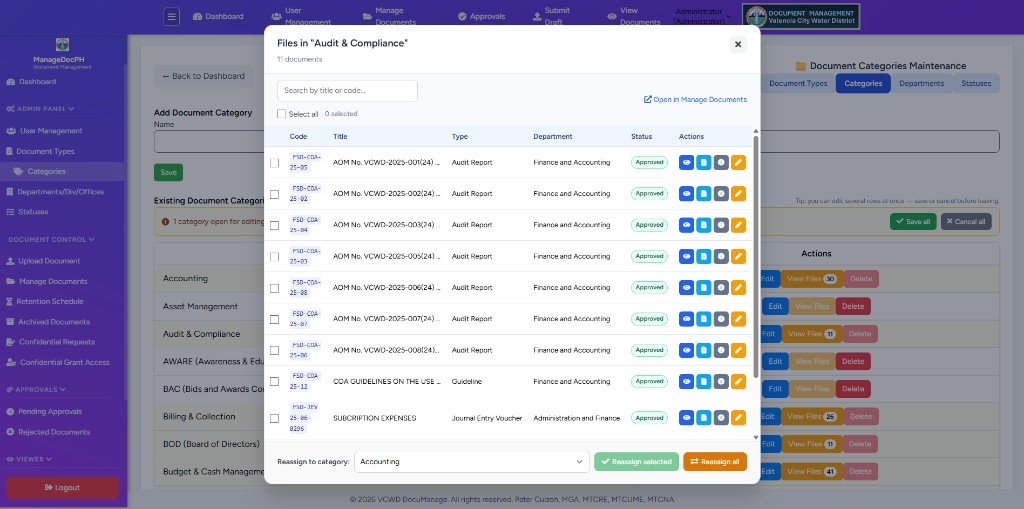Click the Logout button
The width and height of the screenshot is (1024, 509).
tap(63, 487)
